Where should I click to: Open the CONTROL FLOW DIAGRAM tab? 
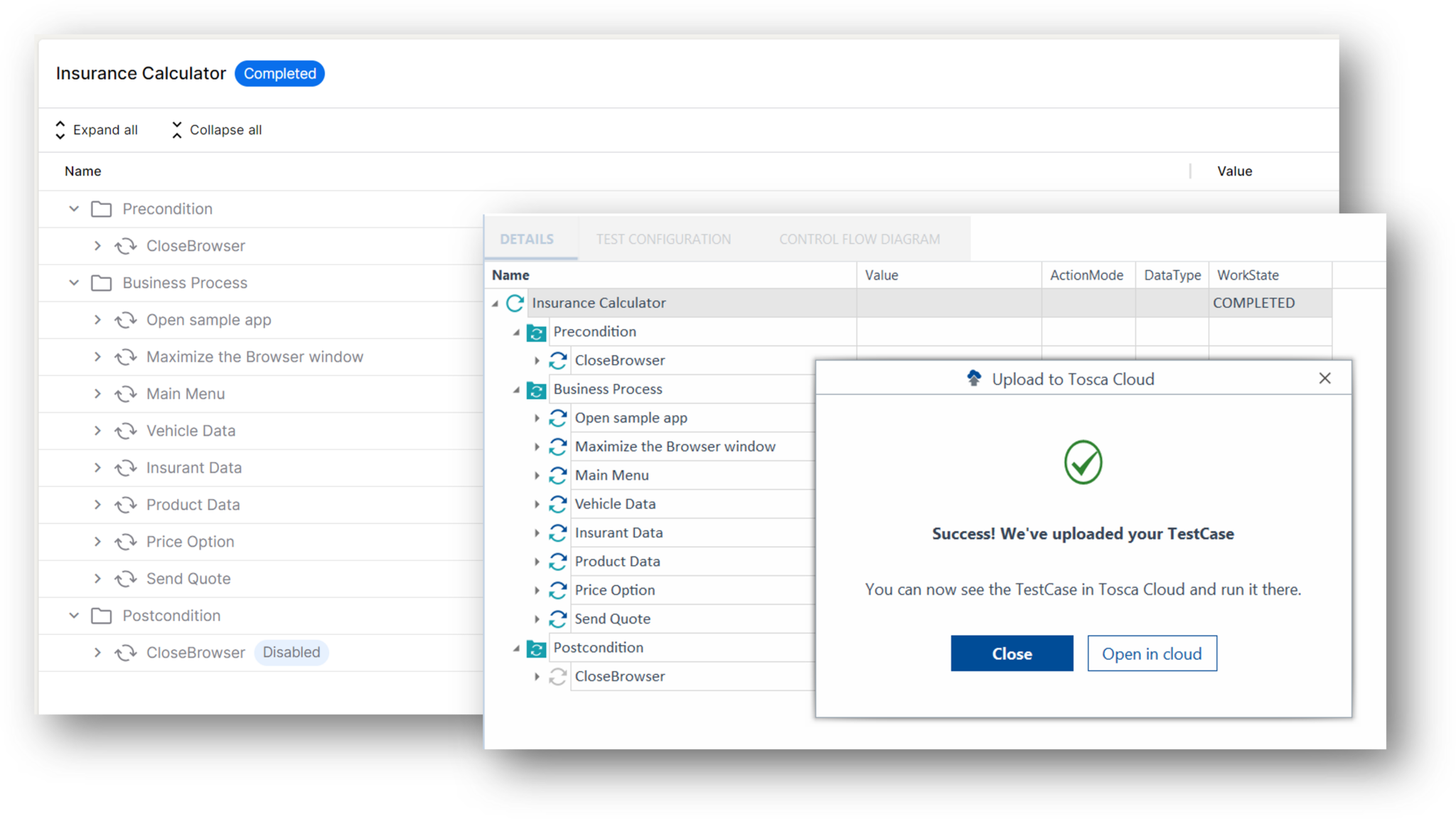pyautogui.click(x=859, y=239)
